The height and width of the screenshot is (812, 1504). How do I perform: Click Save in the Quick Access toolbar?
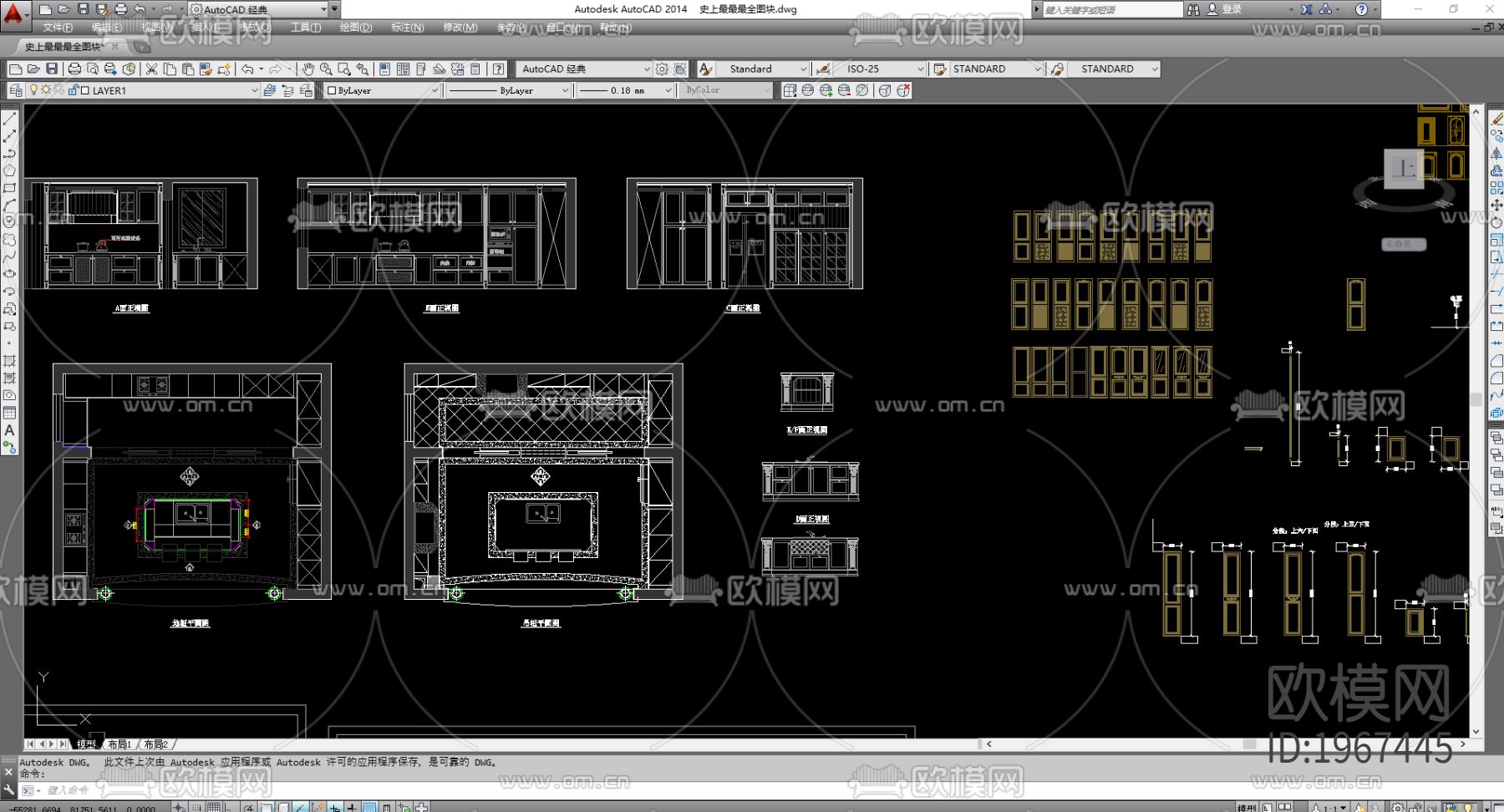(x=83, y=9)
